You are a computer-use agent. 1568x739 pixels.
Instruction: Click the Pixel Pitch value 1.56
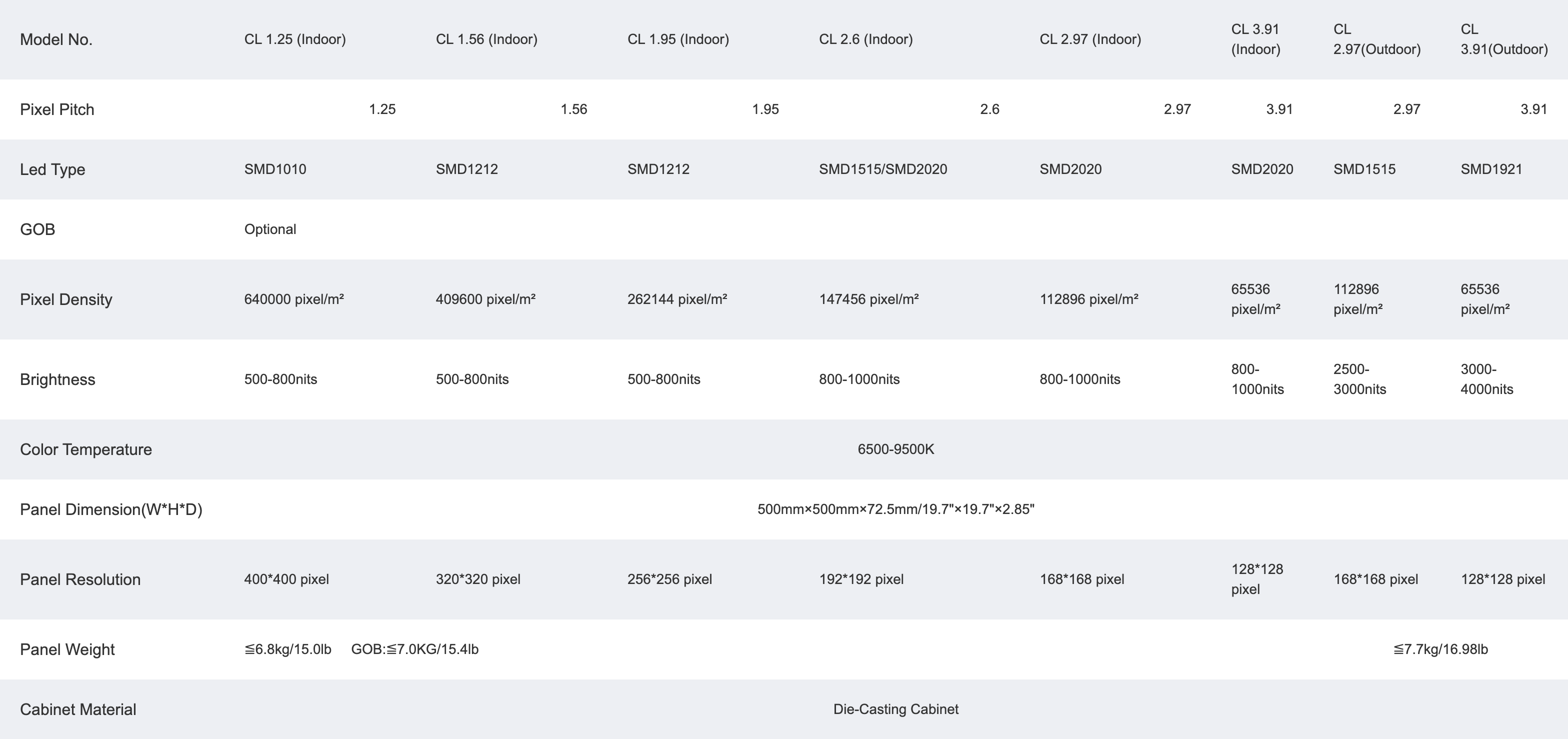tap(573, 109)
